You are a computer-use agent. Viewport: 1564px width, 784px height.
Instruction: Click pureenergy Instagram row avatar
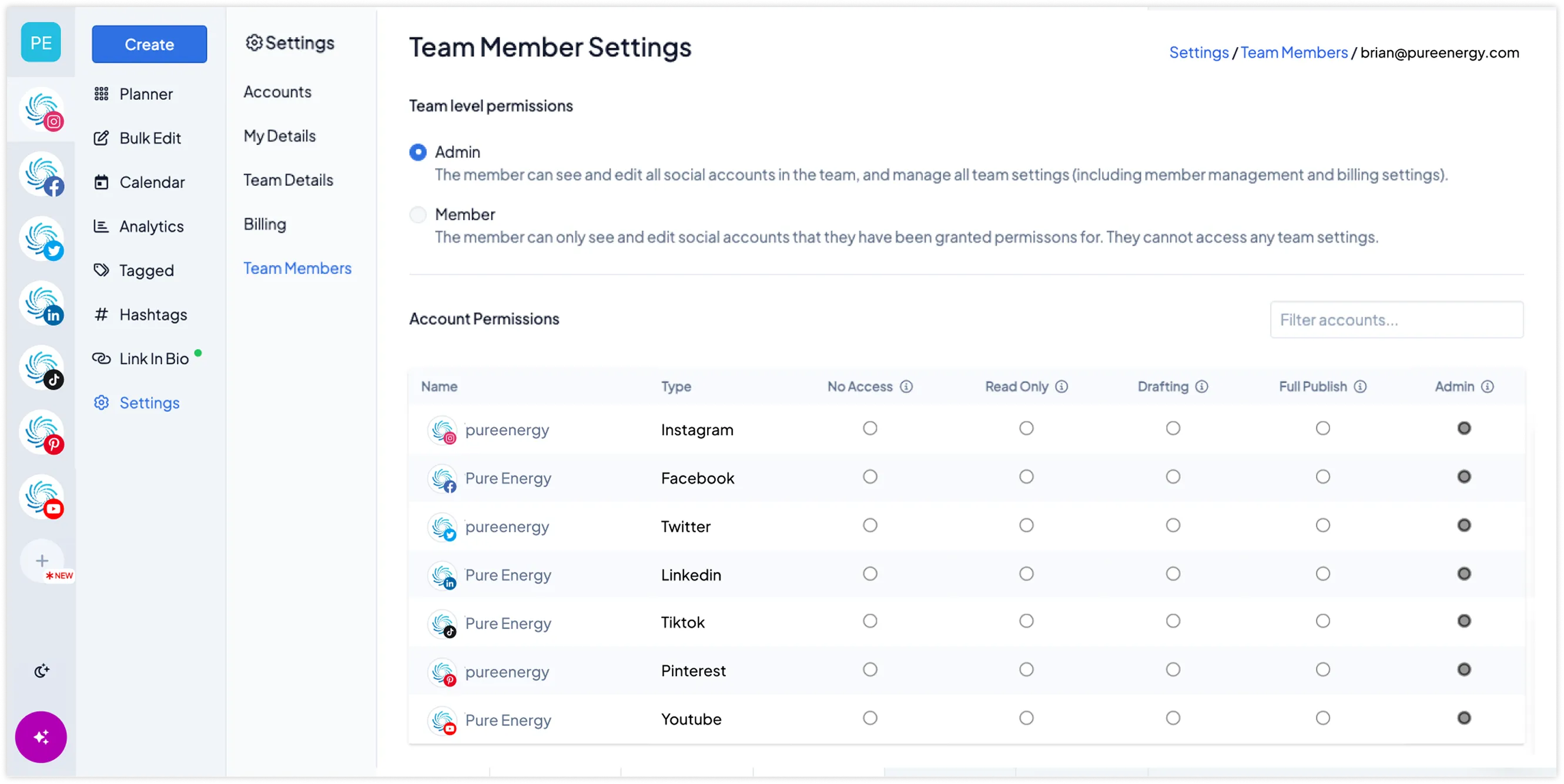(x=443, y=430)
